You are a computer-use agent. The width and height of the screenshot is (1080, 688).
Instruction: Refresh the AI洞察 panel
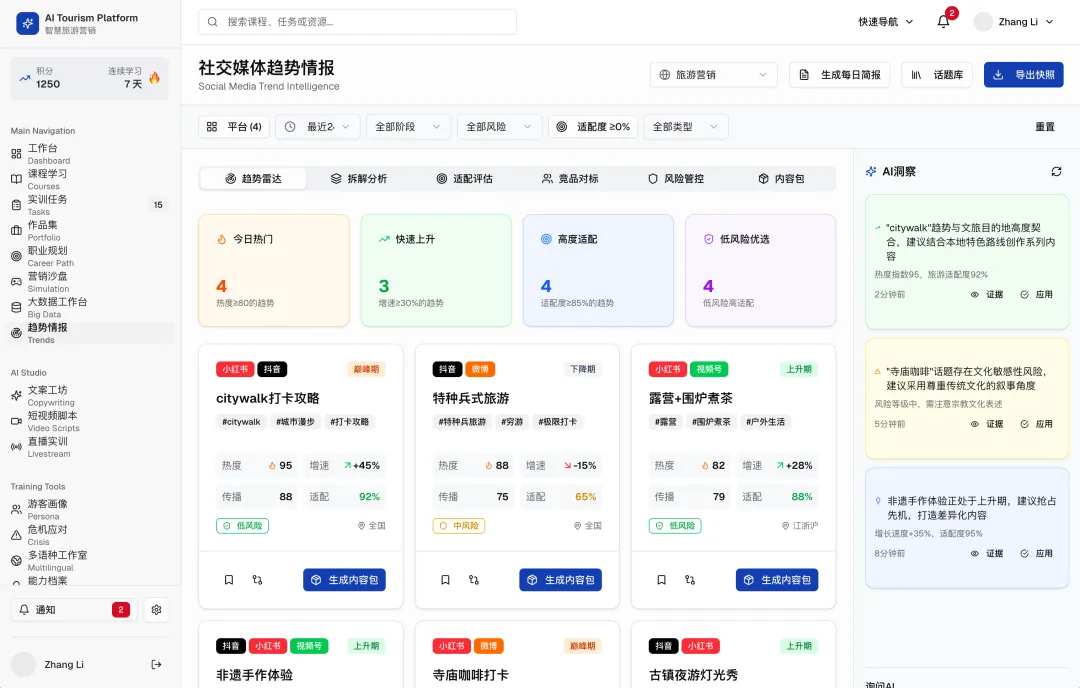point(1056,171)
